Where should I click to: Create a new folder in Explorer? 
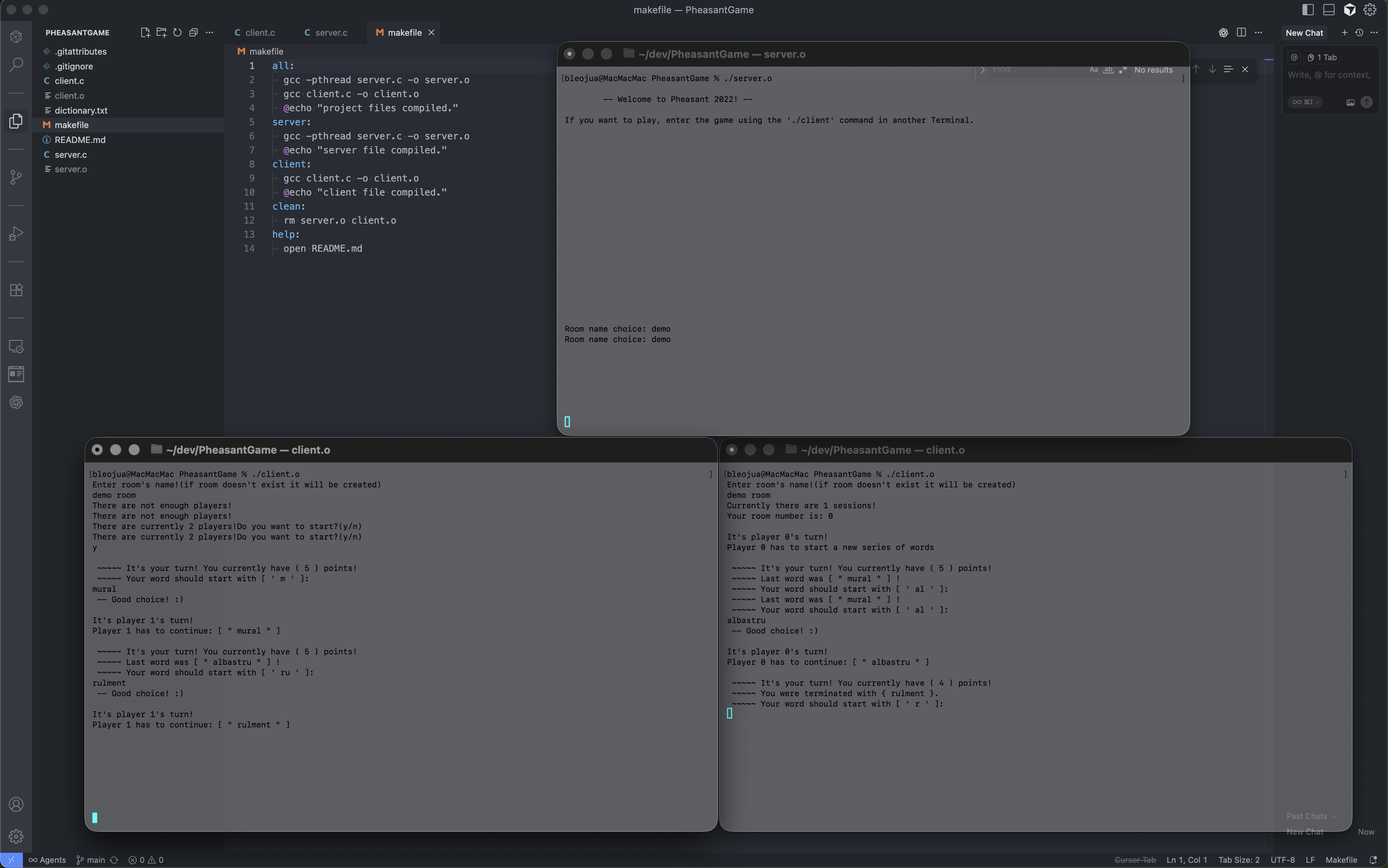pos(161,33)
